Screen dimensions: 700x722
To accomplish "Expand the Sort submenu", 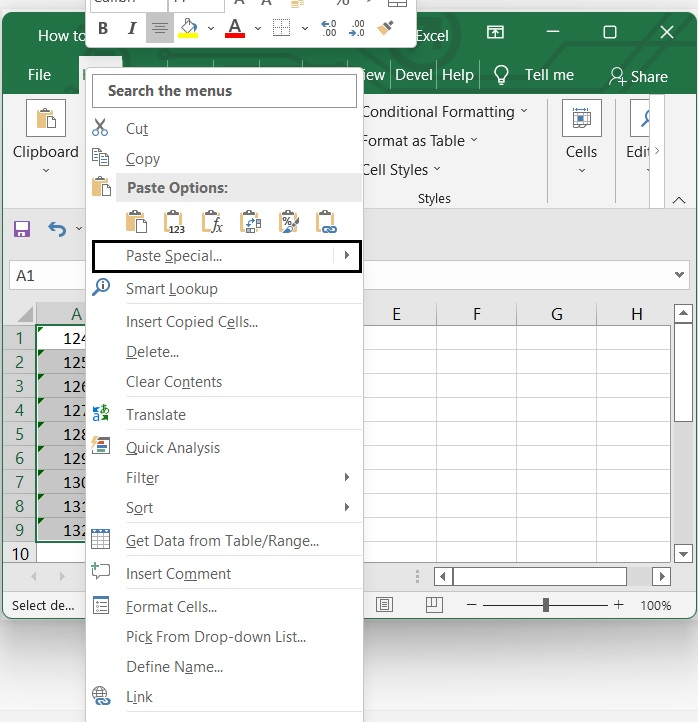I will click(x=224, y=507).
